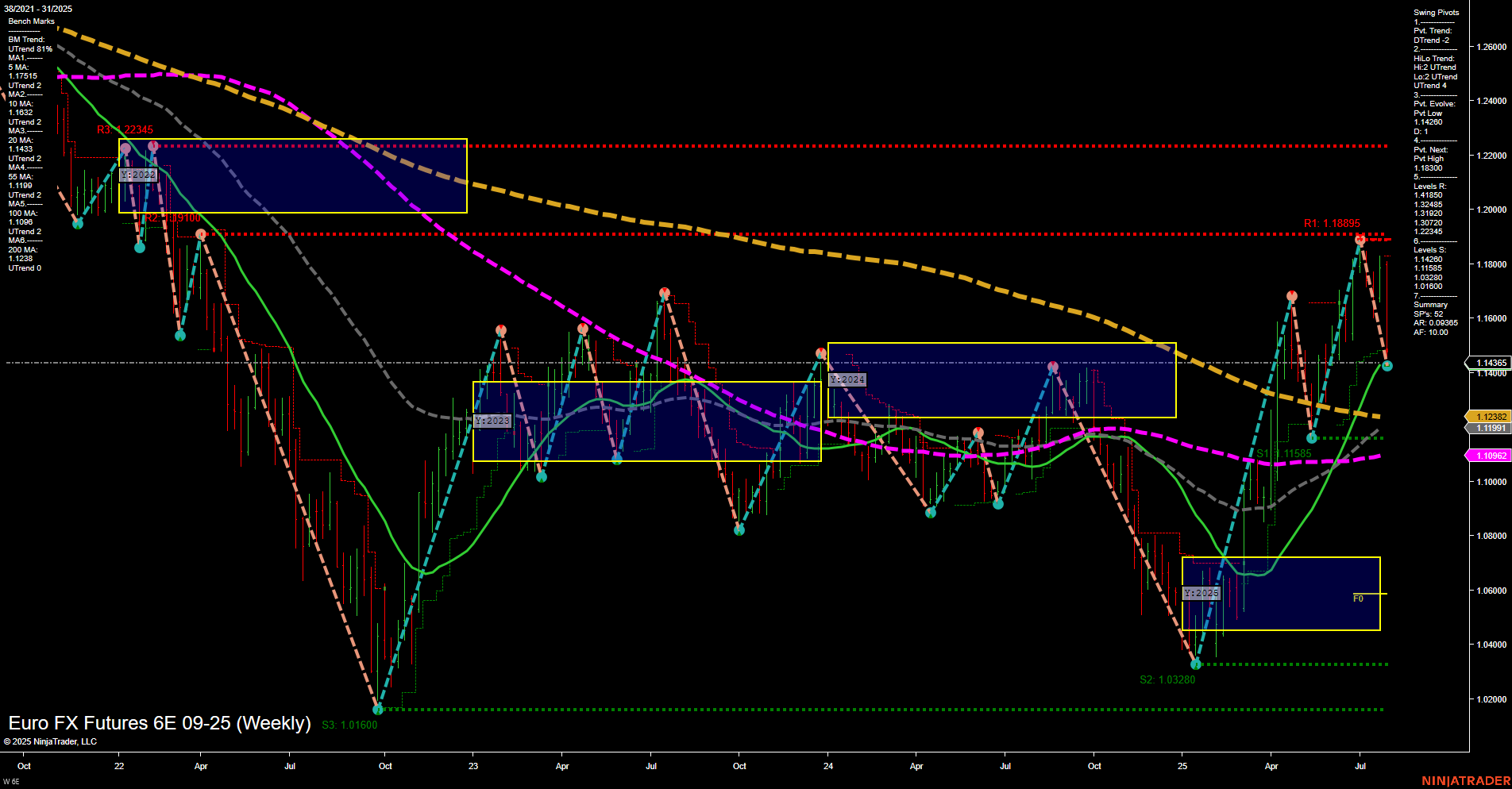The image size is (1512, 789).
Task: Click the R1: 1.18895 resistance label
Action: (x=1332, y=223)
